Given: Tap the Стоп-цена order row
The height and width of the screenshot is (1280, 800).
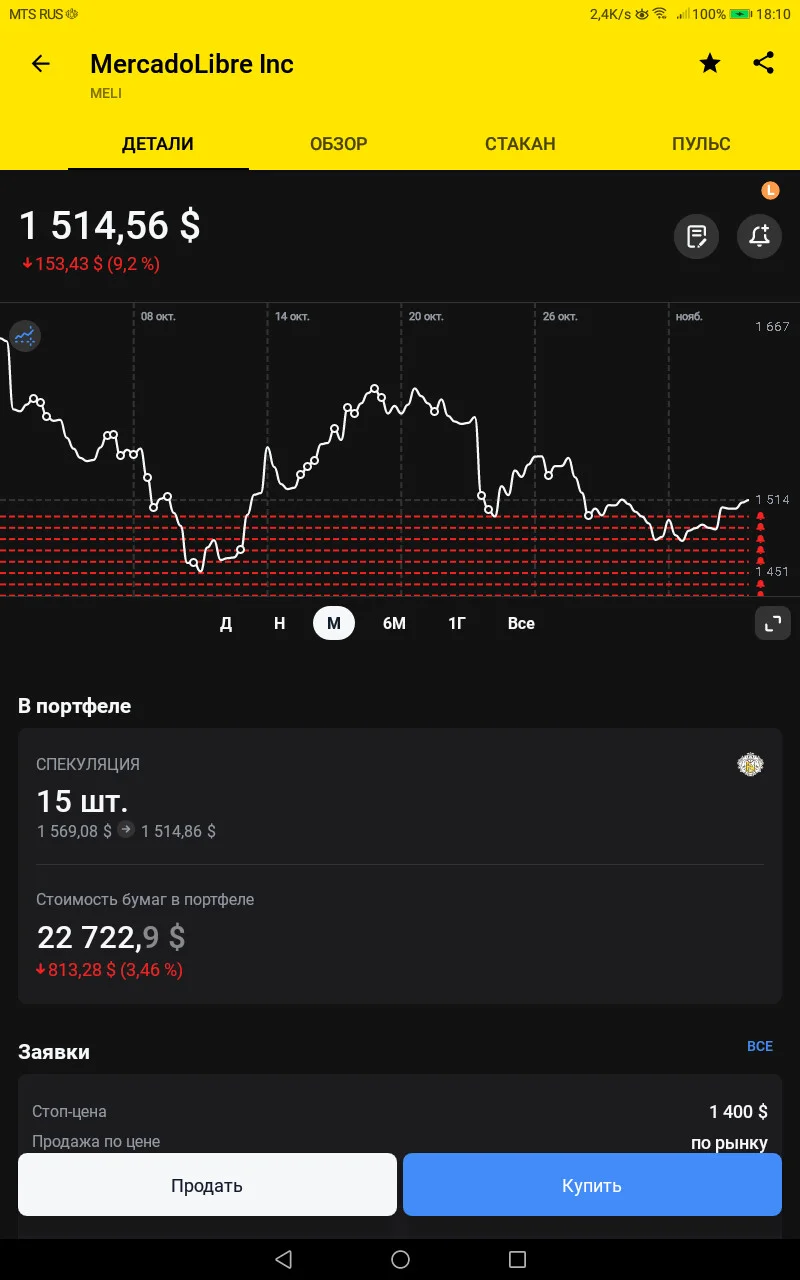Looking at the screenshot, I should point(400,1112).
